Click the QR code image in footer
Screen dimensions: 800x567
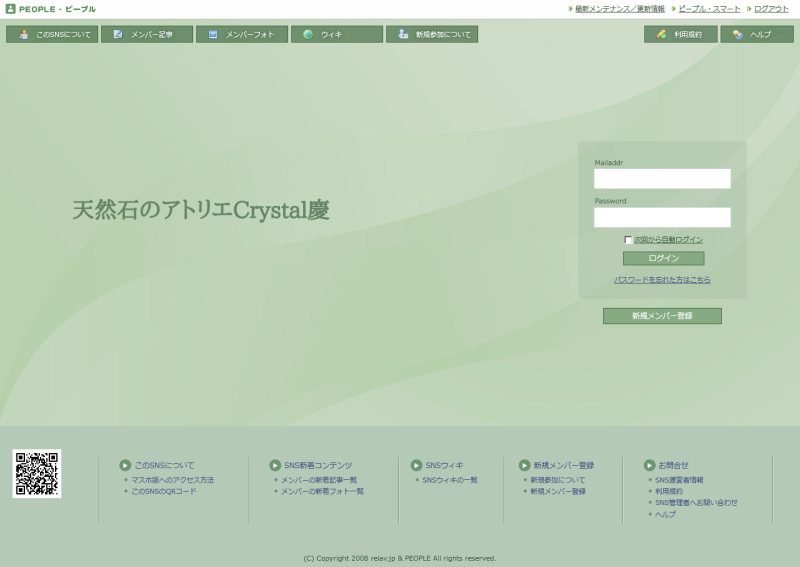tap(37, 474)
